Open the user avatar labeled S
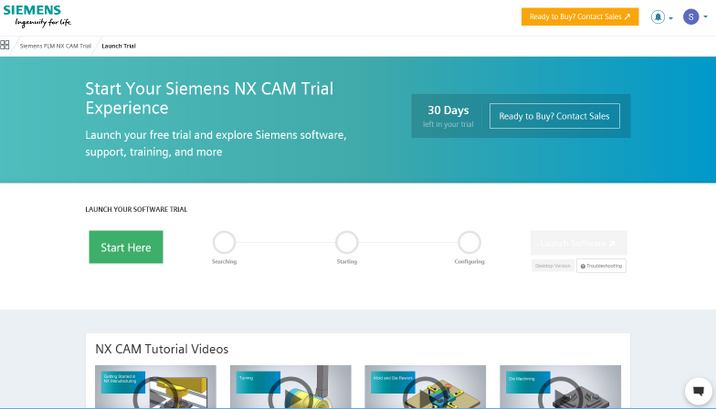This screenshot has height=409, width=716. click(x=691, y=17)
